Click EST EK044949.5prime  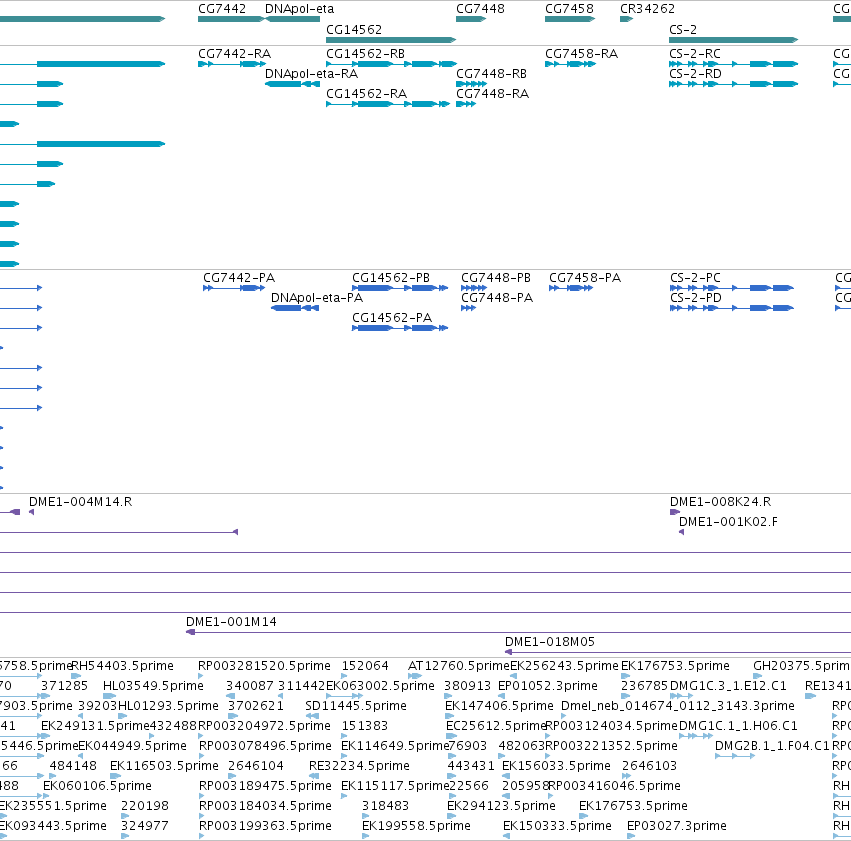[x=132, y=746]
